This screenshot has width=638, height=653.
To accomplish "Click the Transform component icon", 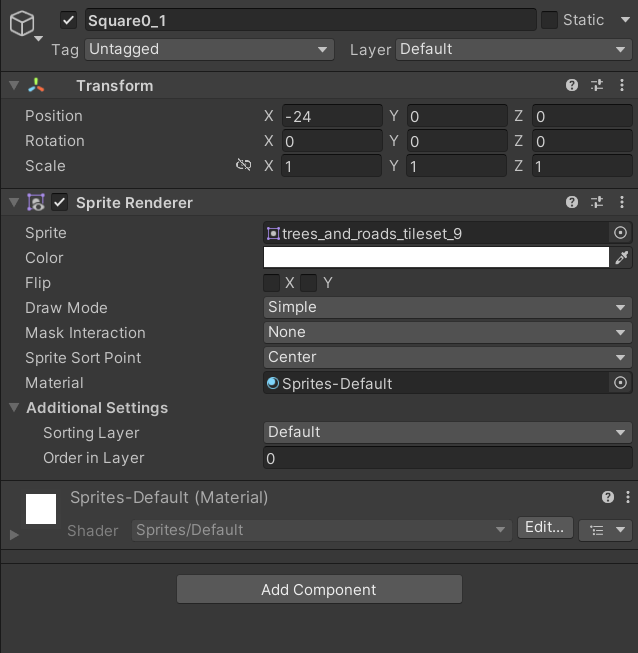I will point(36,85).
